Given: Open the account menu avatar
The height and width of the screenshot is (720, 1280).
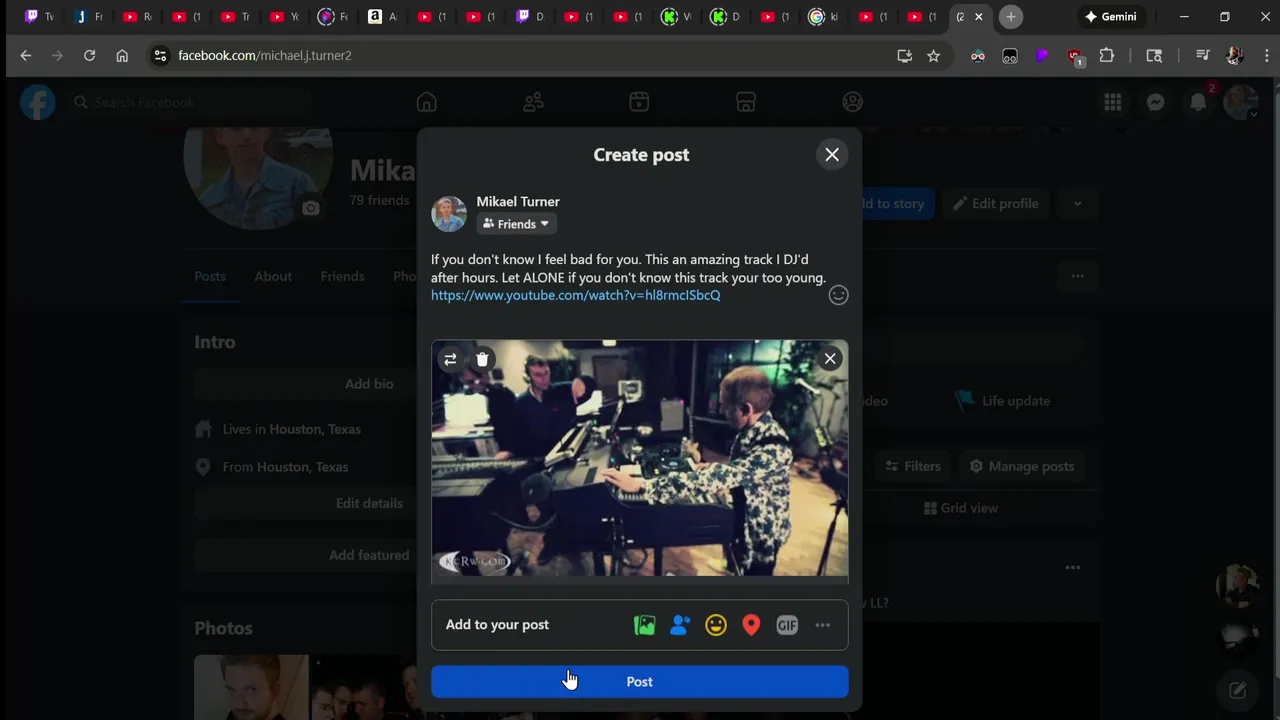Looking at the screenshot, I should pos(1241,102).
